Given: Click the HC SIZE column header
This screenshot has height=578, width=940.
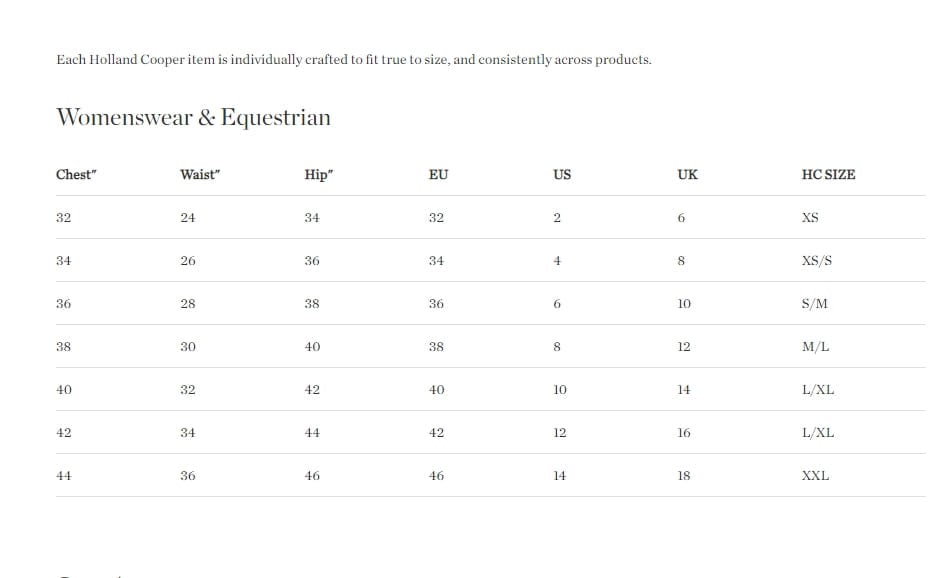Looking at the screenshot, I should 828,175.
